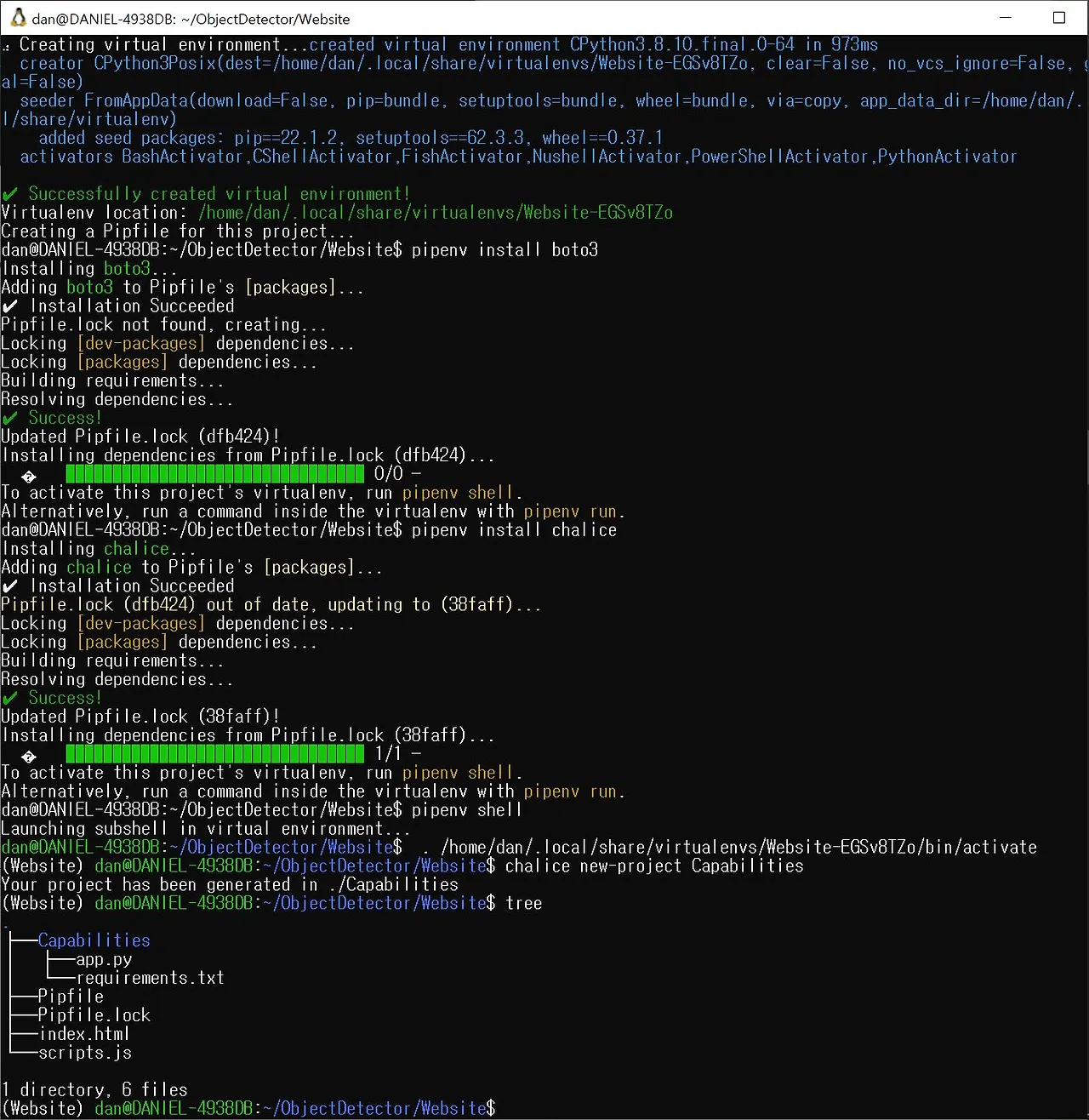1089x1120 pixels.
Task: Click 'Updated Pipfile.lock (dfb424)!' line
Action: tap(140, 437)
